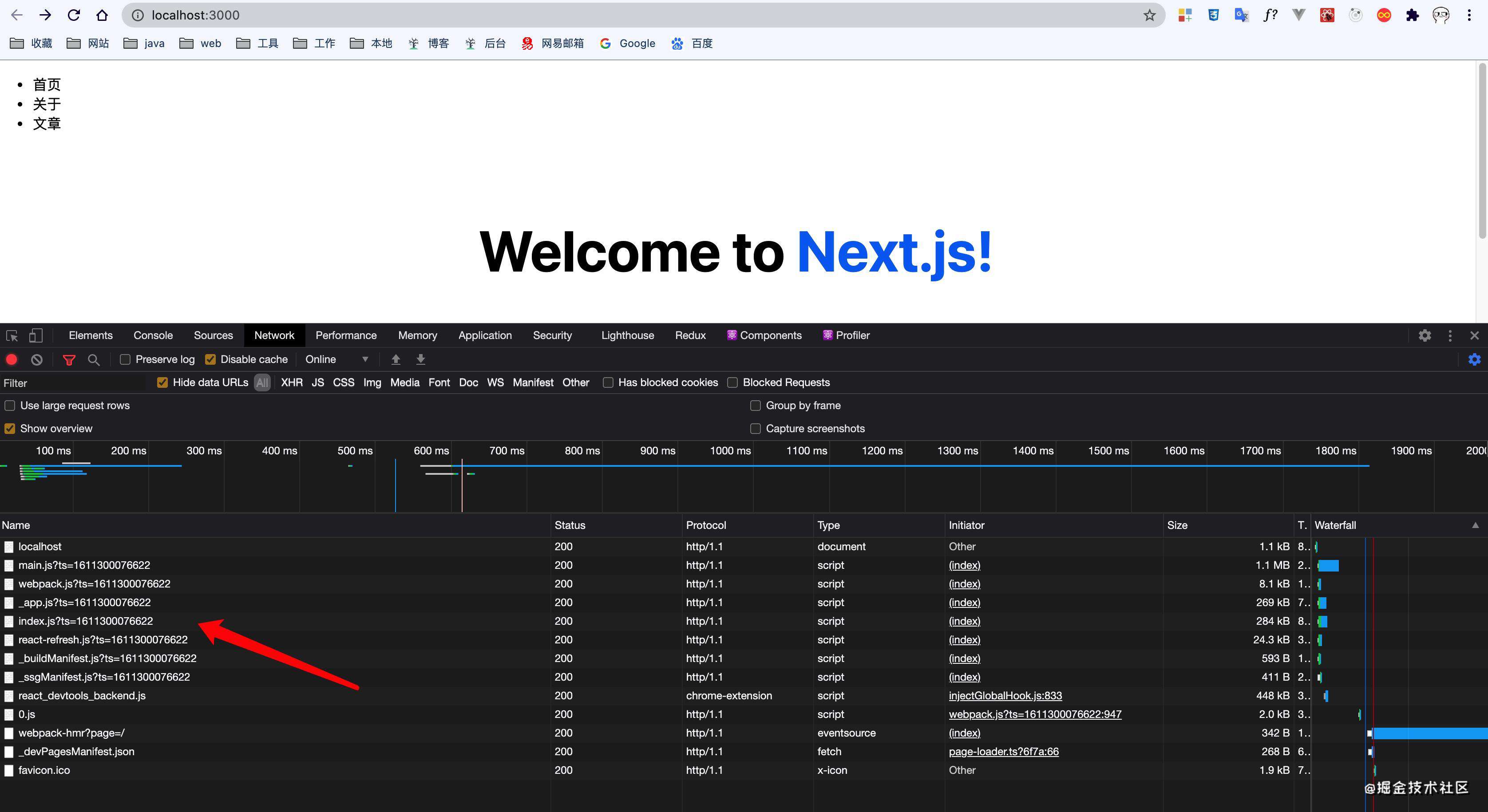Select the favicon.ico request row
Viewport: 1488px width, 812px height.
pyautogui.click(x=656, y=770)
